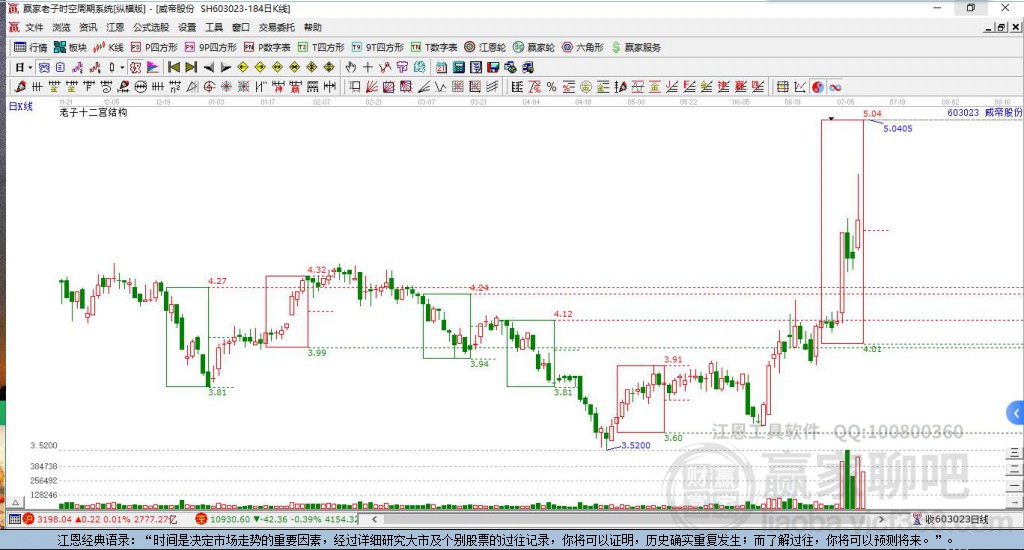The width and height of the screenshot is (1024, 550).
Task: Click the 3198.04 index value in status bar
Action: (54, 519)
